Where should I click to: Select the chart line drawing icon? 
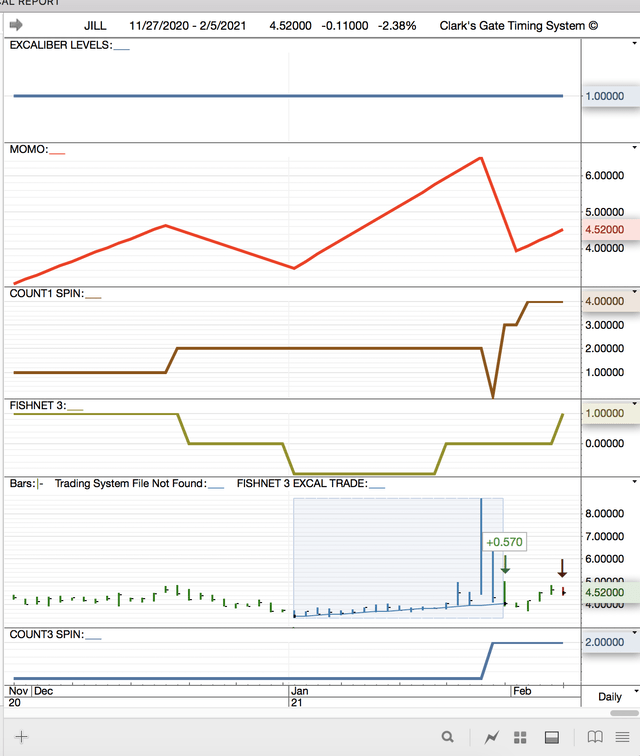pos(491,737)
